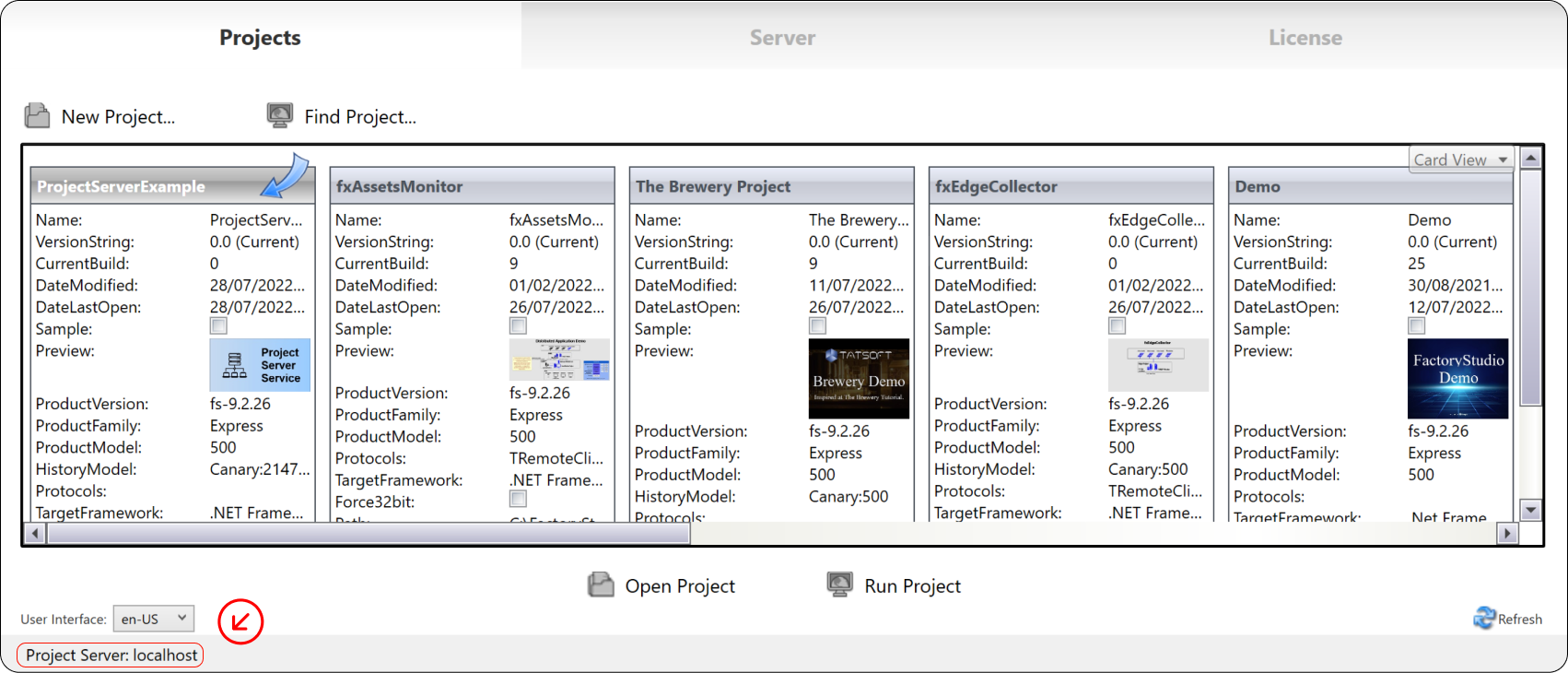Toggle Sample checkbox in The Brewery Project card
The height and width of the screenshot is (673, 1568).
click(x=818, y=325)
